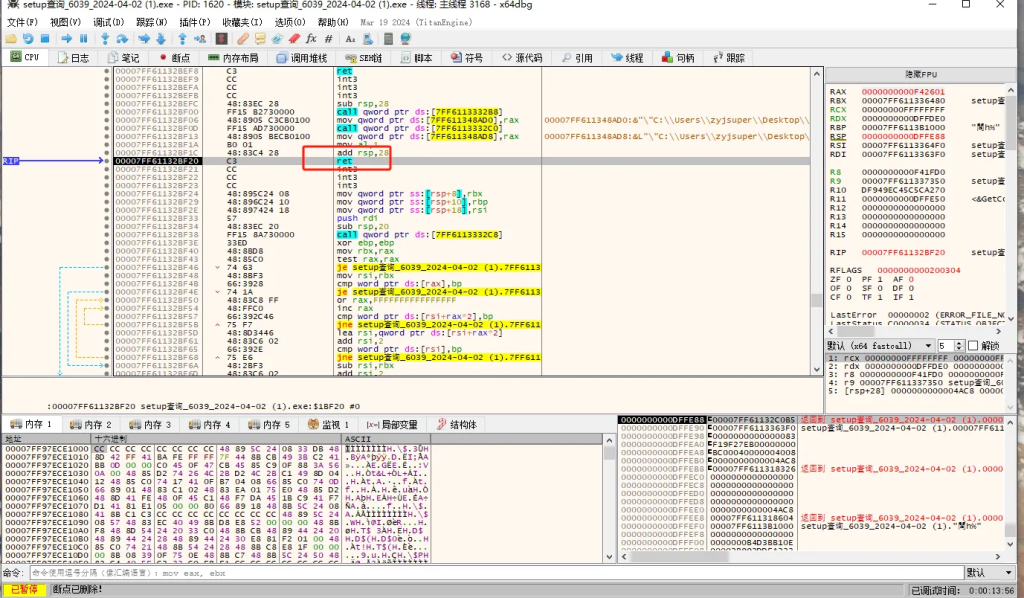Expand the 默认 command type dropdown
Image resolution: width=1024 pixels, height=598 pixels.
987,573
